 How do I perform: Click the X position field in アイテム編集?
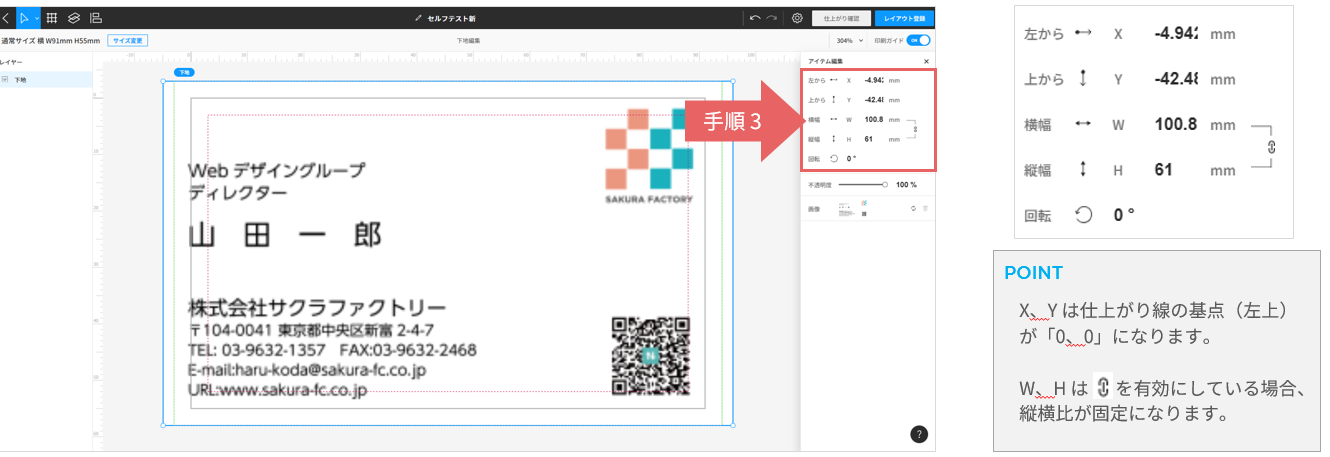click(875, 80)
